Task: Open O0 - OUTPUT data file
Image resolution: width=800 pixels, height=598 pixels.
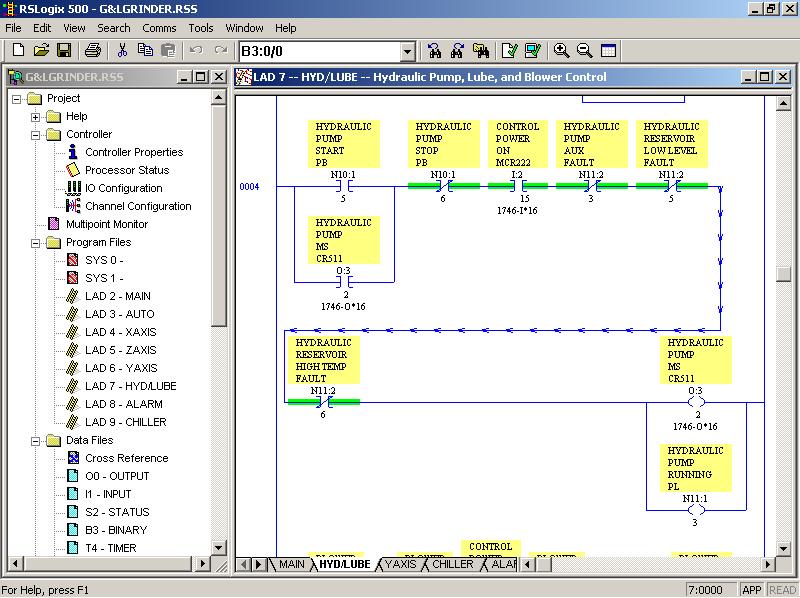Action: coord(117,476)
